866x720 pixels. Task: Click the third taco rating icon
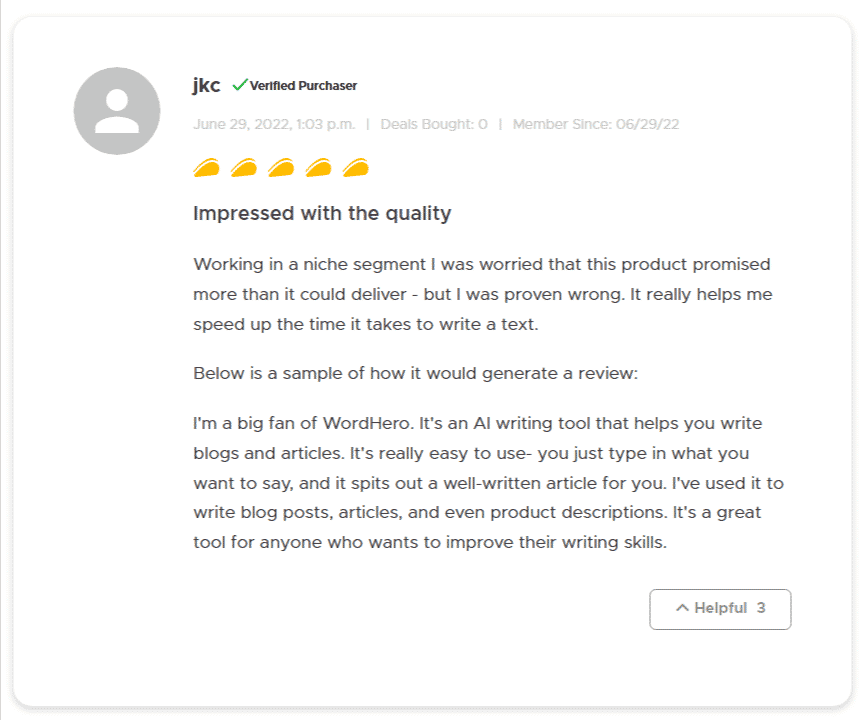click(281, 167)
